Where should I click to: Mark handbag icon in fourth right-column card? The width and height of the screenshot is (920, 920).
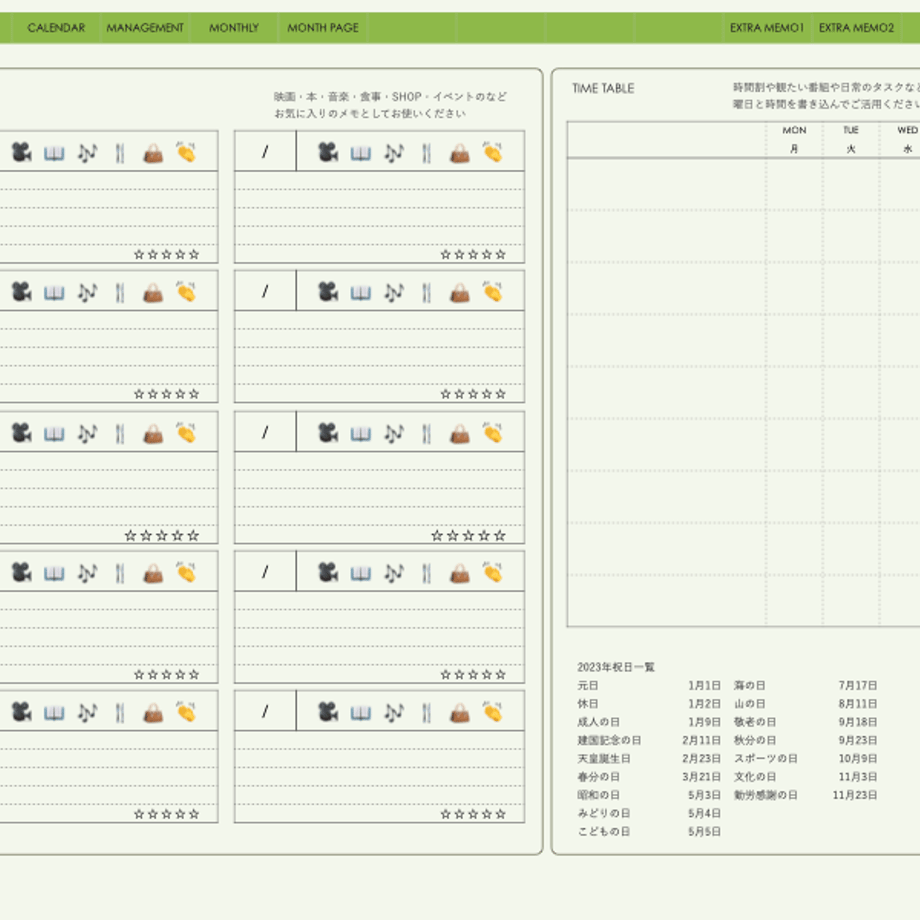click(460, 573)
